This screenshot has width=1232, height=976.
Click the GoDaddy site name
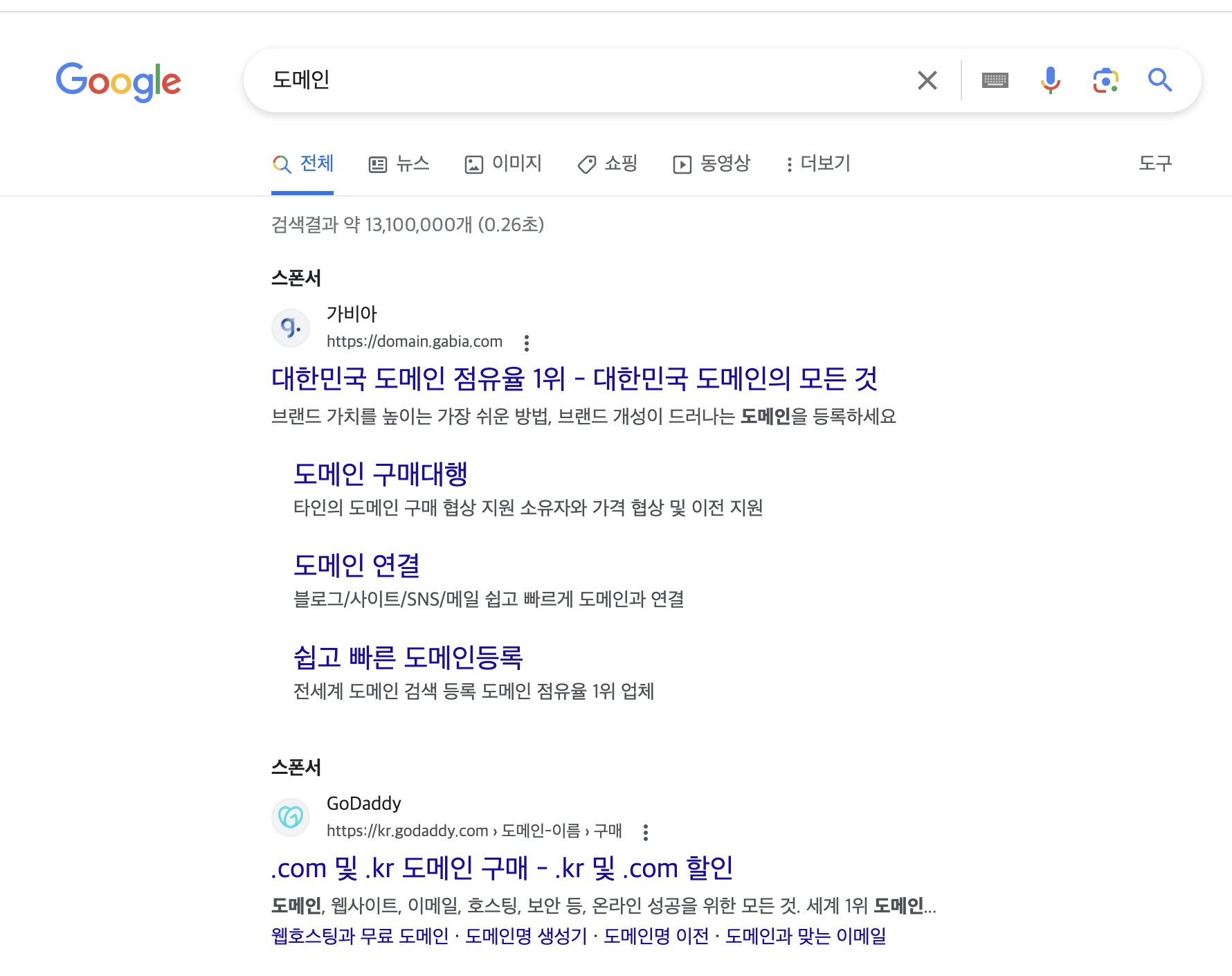pos(364,803)
